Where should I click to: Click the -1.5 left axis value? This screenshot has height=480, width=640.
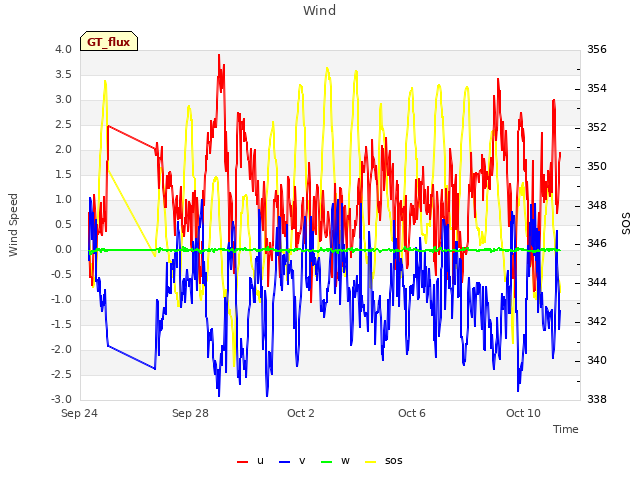(x=61, y=324)
